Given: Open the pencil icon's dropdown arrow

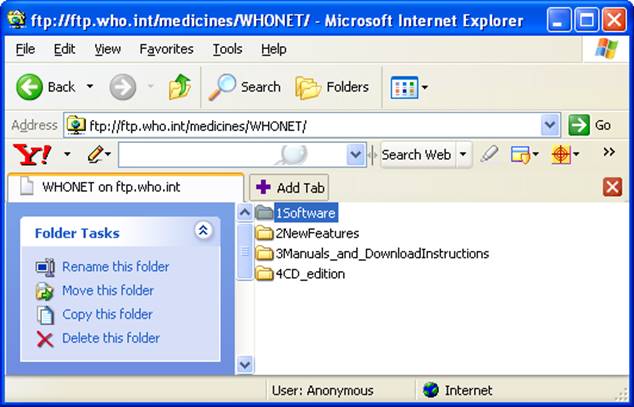Looking at the screenshot, I should click(x=108, y=154).
